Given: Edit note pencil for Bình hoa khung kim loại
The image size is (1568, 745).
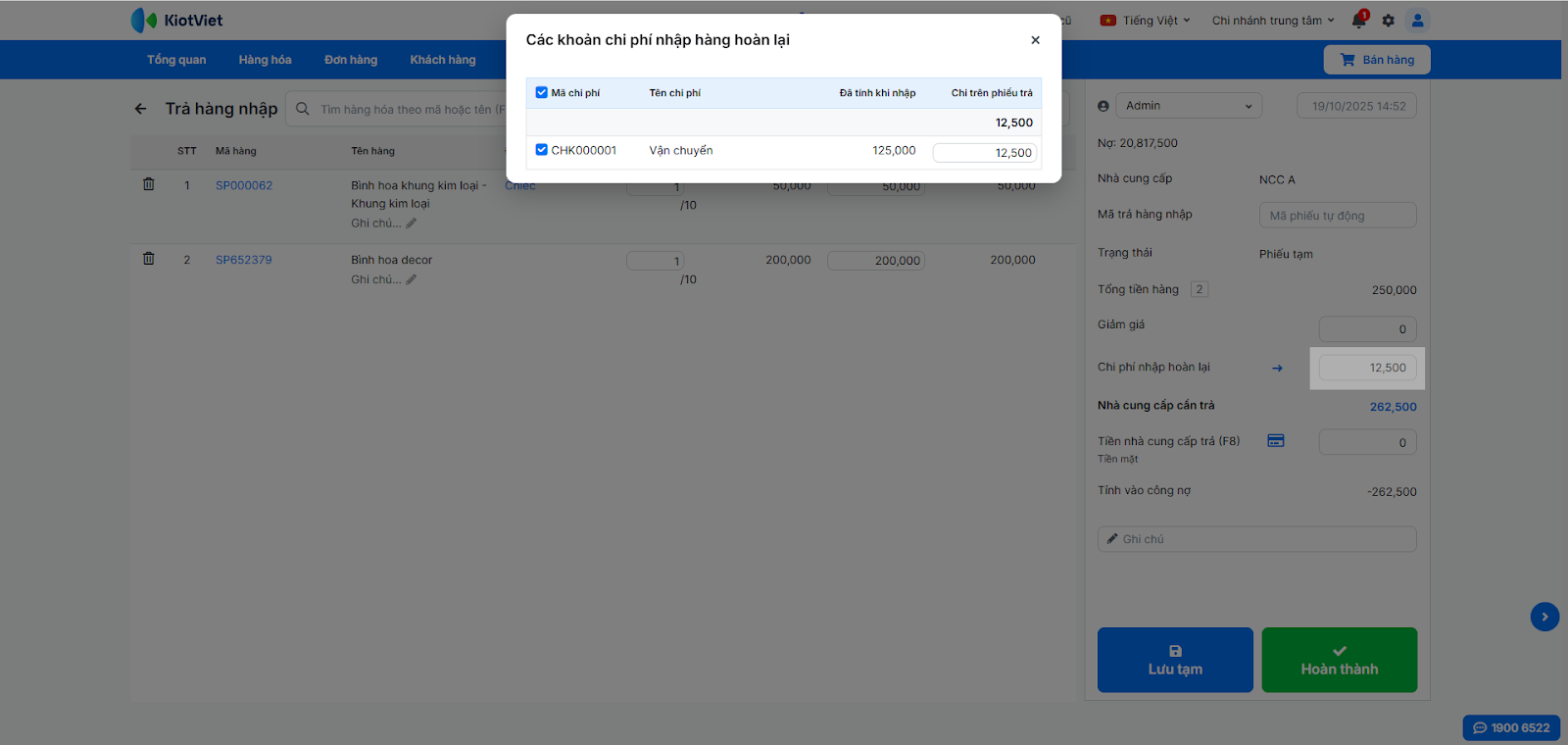Looking at the screenshot, I should [412, 223].
